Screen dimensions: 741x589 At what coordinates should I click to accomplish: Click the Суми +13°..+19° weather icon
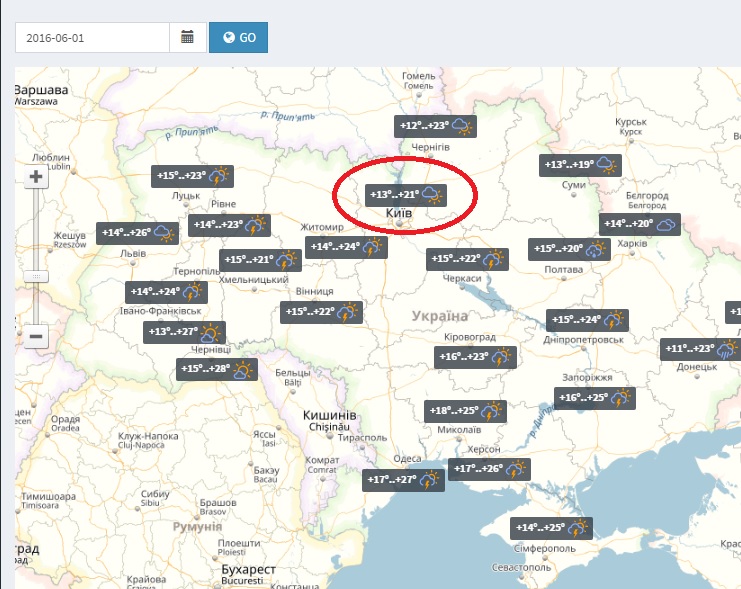click(x=606, y=165)
